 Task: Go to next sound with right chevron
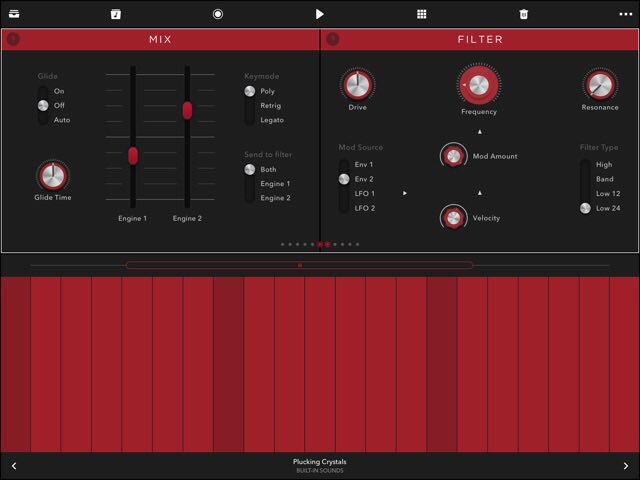626,466
